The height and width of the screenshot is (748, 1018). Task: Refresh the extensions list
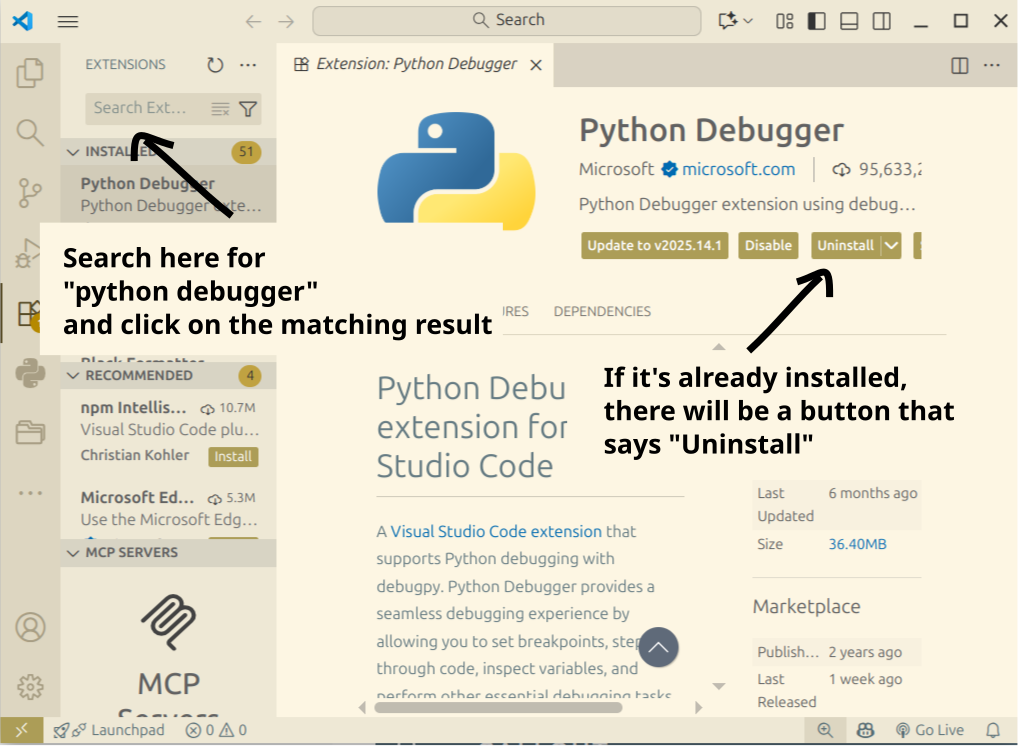pos(215,65)
